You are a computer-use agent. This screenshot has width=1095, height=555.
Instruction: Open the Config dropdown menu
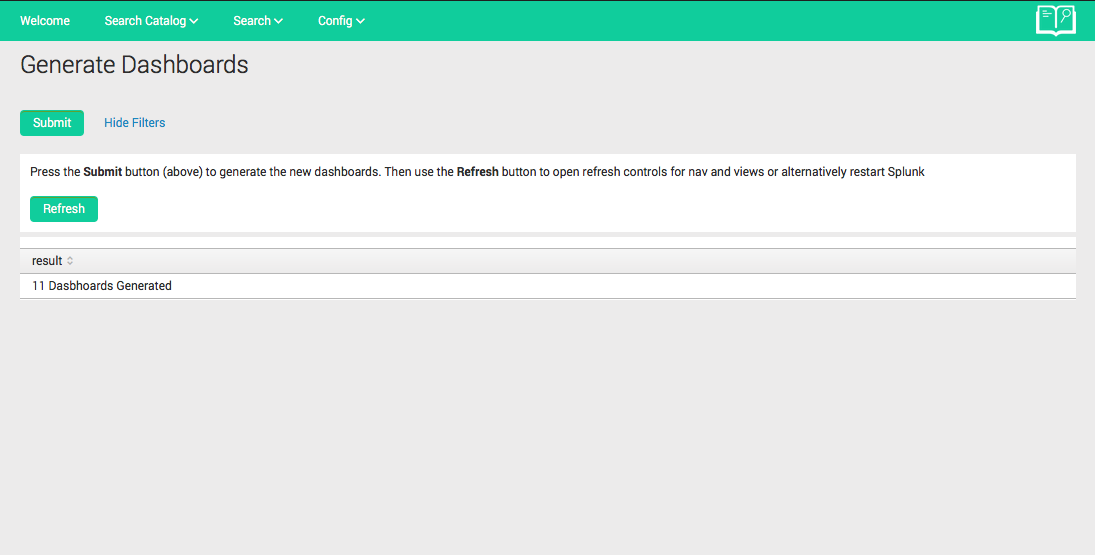341,21
